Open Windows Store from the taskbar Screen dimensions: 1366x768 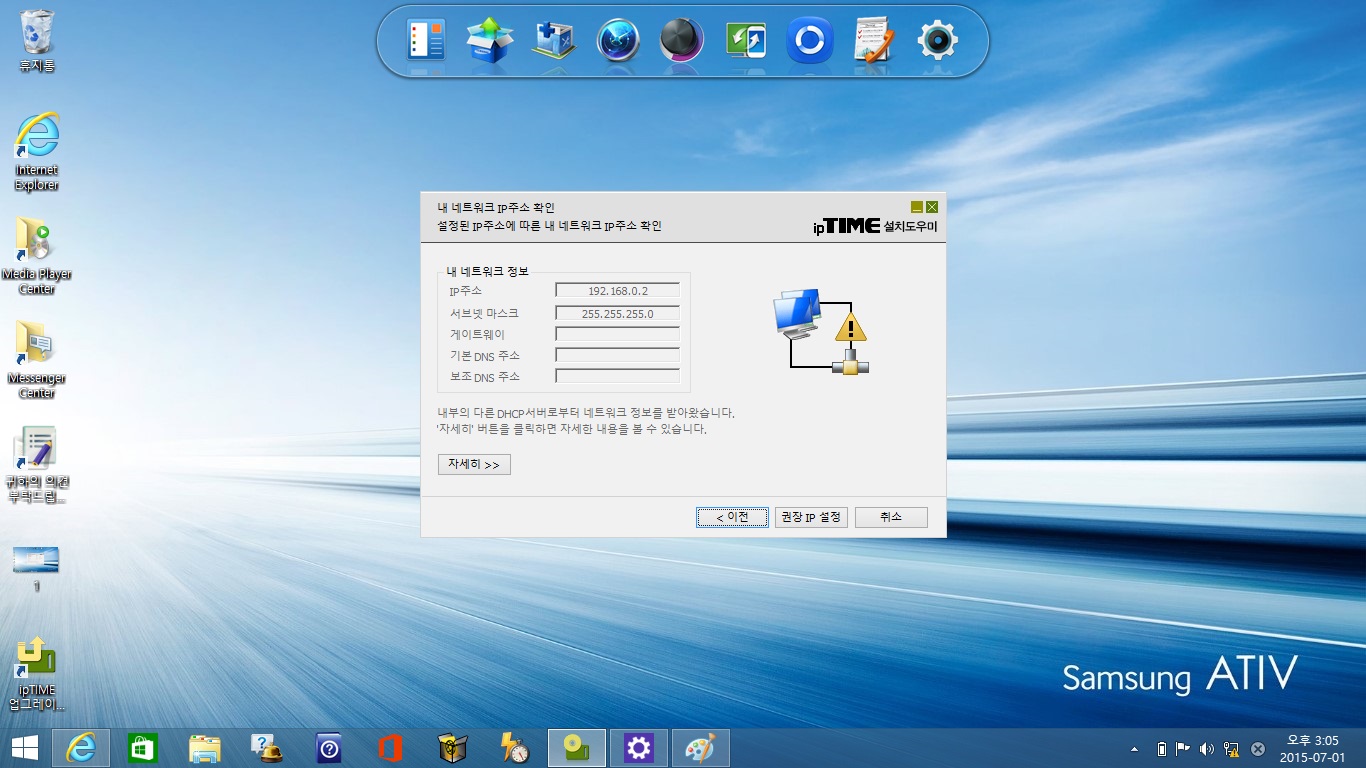(143, 748)
